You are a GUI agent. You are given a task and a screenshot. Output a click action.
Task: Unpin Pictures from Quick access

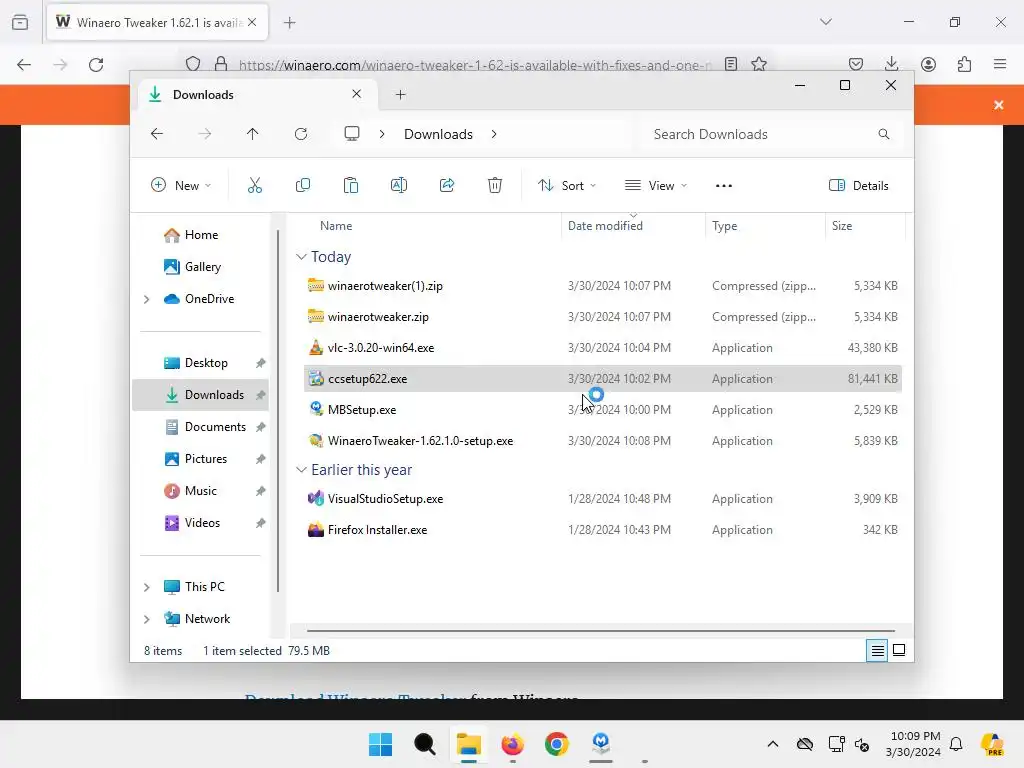click(261, 459)
